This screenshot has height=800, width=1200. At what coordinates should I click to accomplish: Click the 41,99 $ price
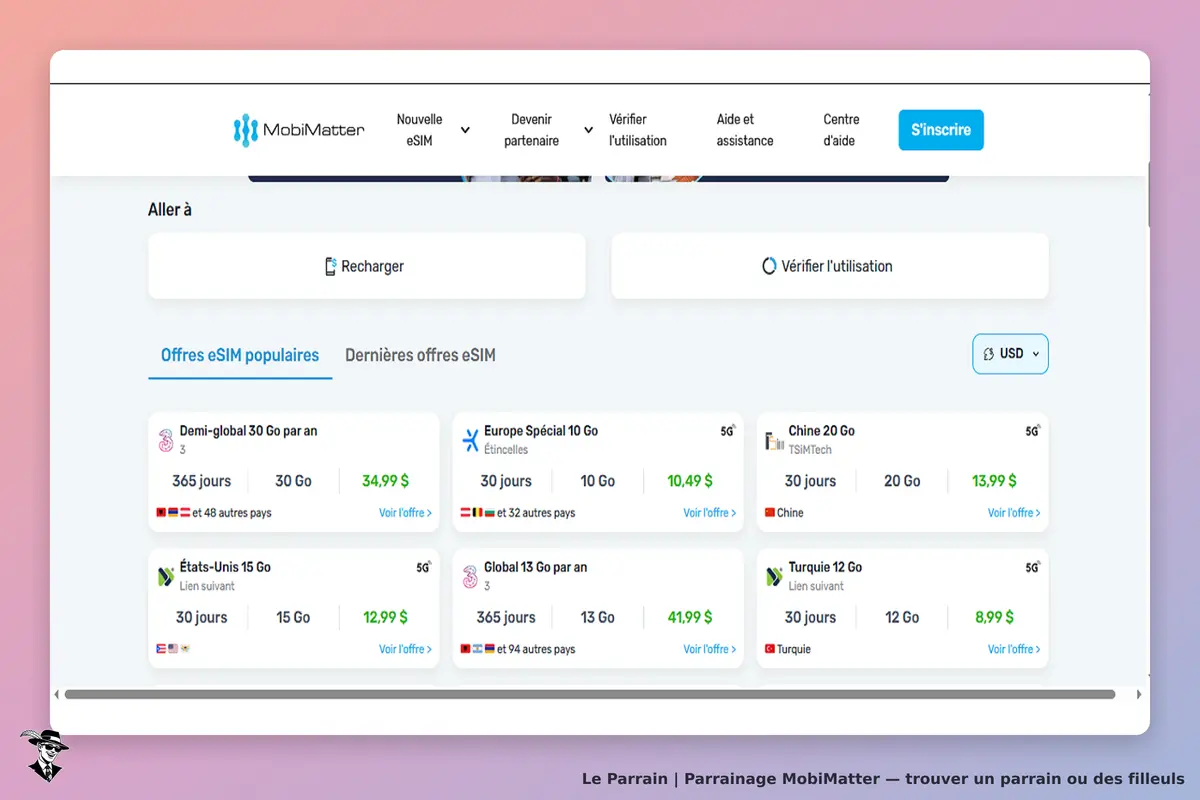pyautogui.click(x=690, y=617)
